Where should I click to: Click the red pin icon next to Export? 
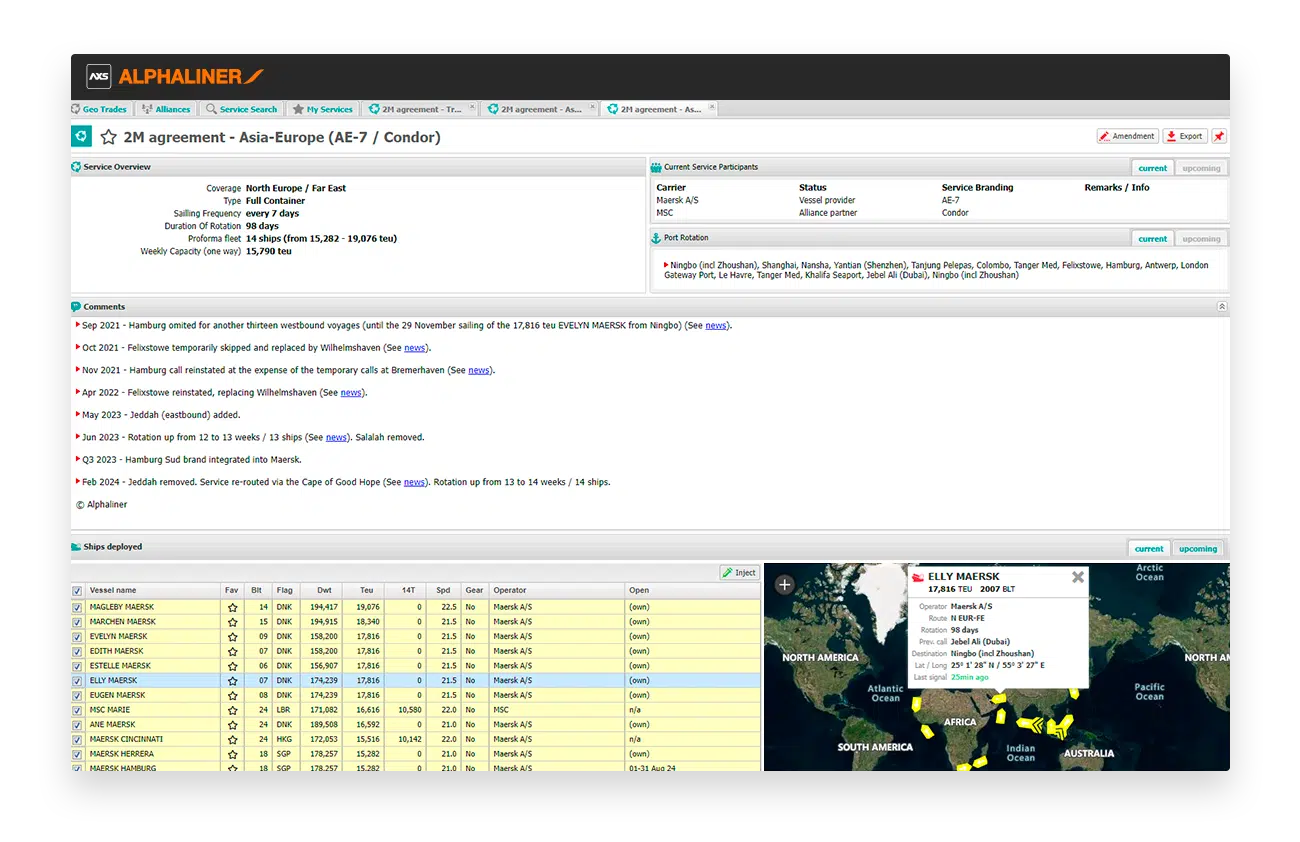1219,136
